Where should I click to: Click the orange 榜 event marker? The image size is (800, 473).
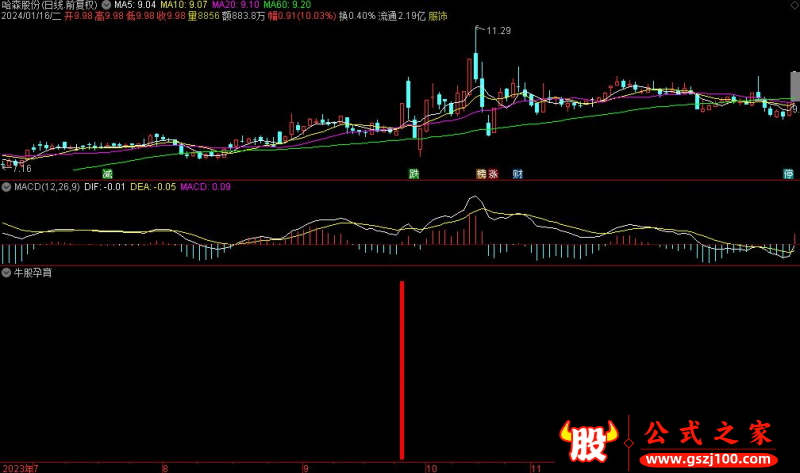pyautogui.click(x=481, y=174)
